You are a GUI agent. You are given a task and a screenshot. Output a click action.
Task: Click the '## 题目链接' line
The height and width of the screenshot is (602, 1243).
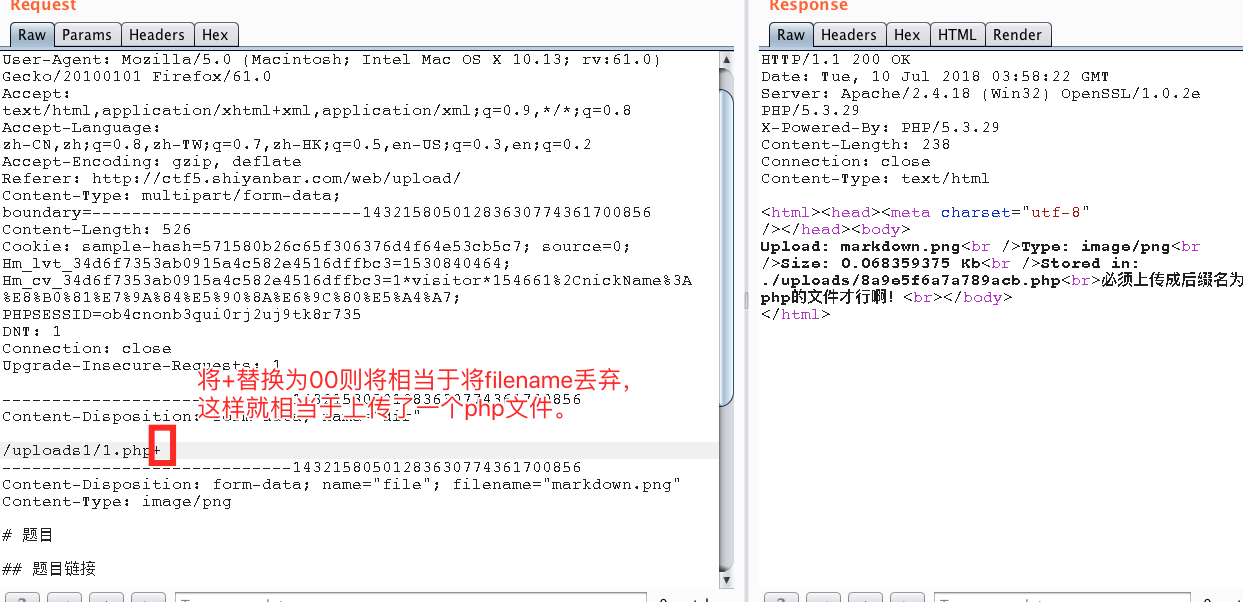[49, 569]
